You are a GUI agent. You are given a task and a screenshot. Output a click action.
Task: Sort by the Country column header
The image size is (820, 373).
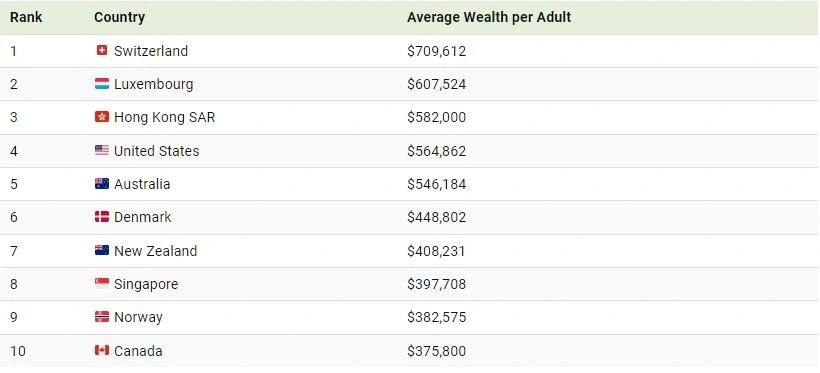(x=119, y=17)
